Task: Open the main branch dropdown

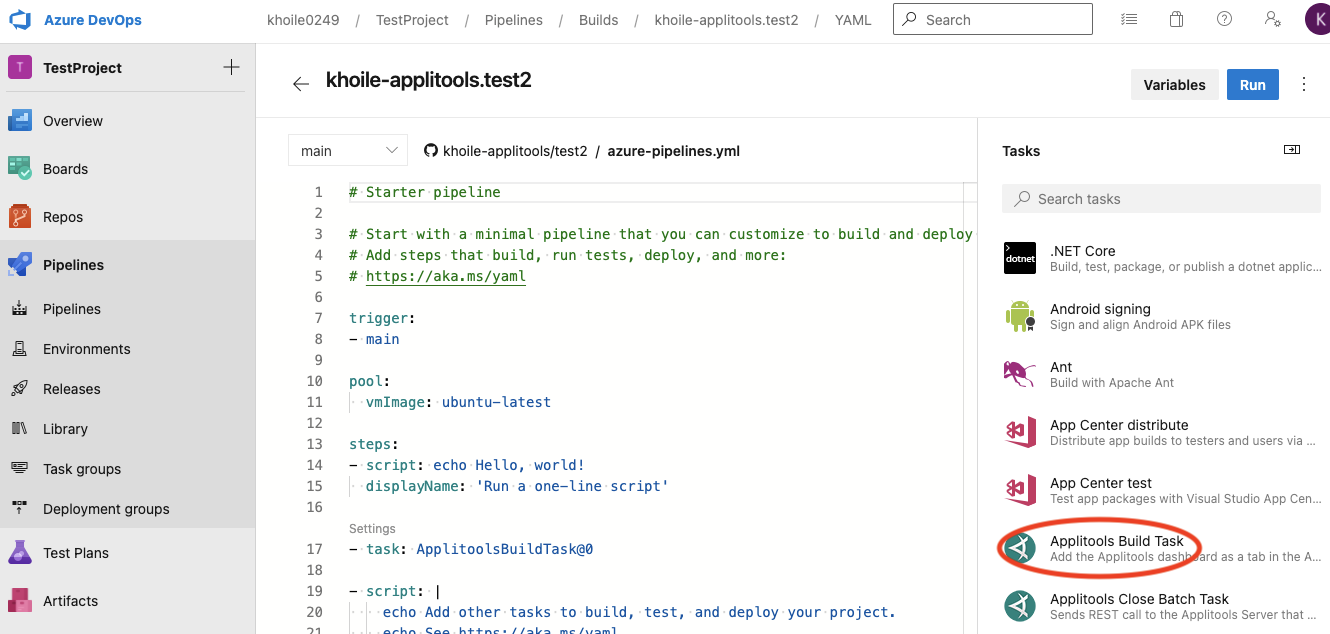Action: [348, 150]
